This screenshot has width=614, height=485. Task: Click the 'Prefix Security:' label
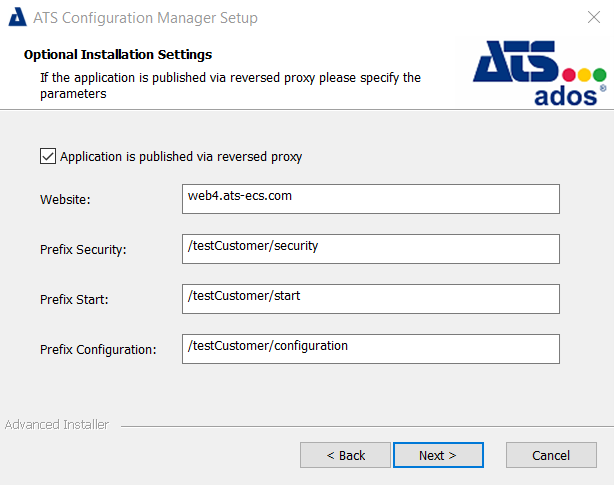coord(83,250)
